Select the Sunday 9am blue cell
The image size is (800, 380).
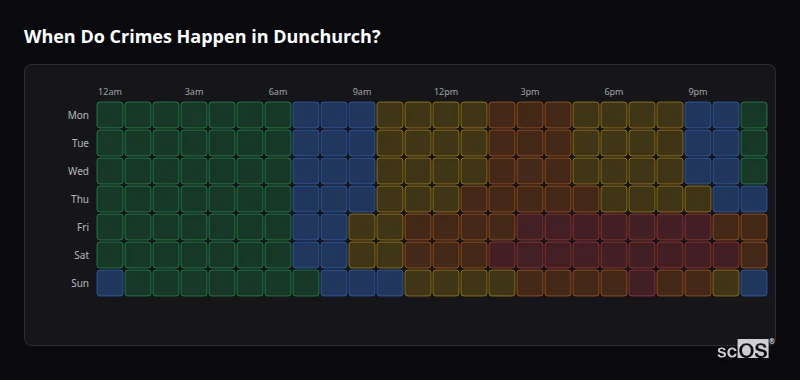[x=362, y=283]
